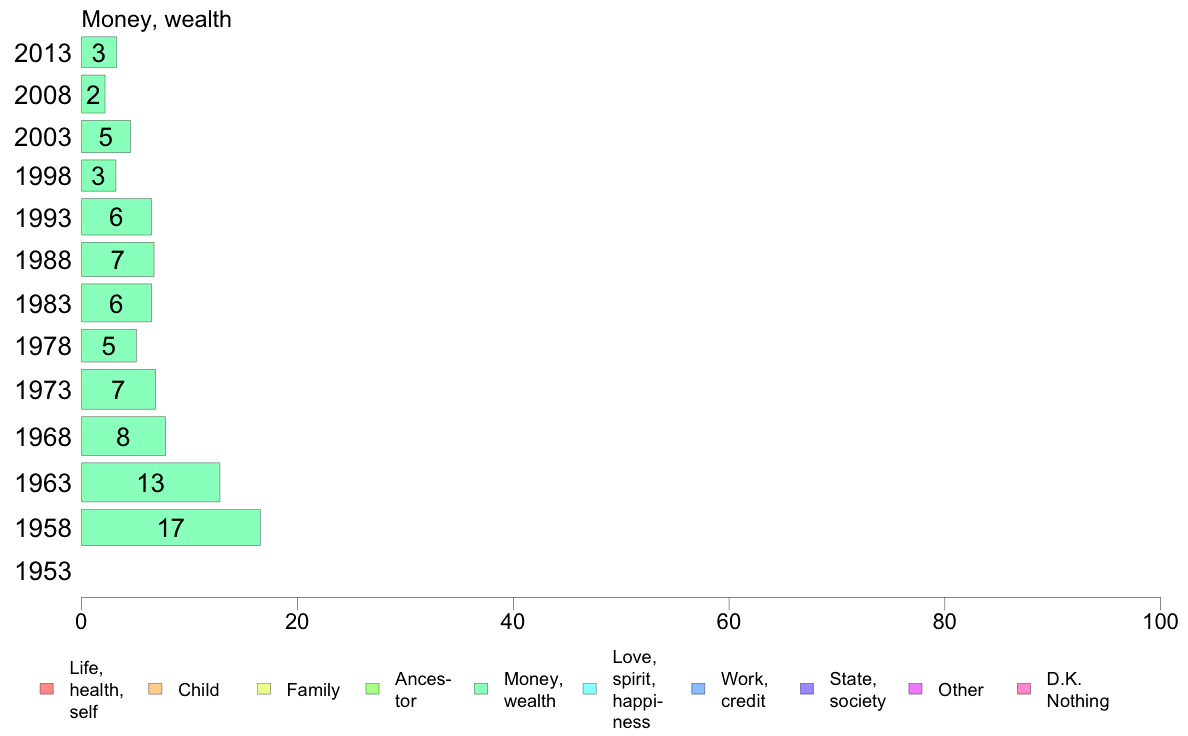
Task: Select the 1988 bar showing 7
Action: tap(117, 259)
